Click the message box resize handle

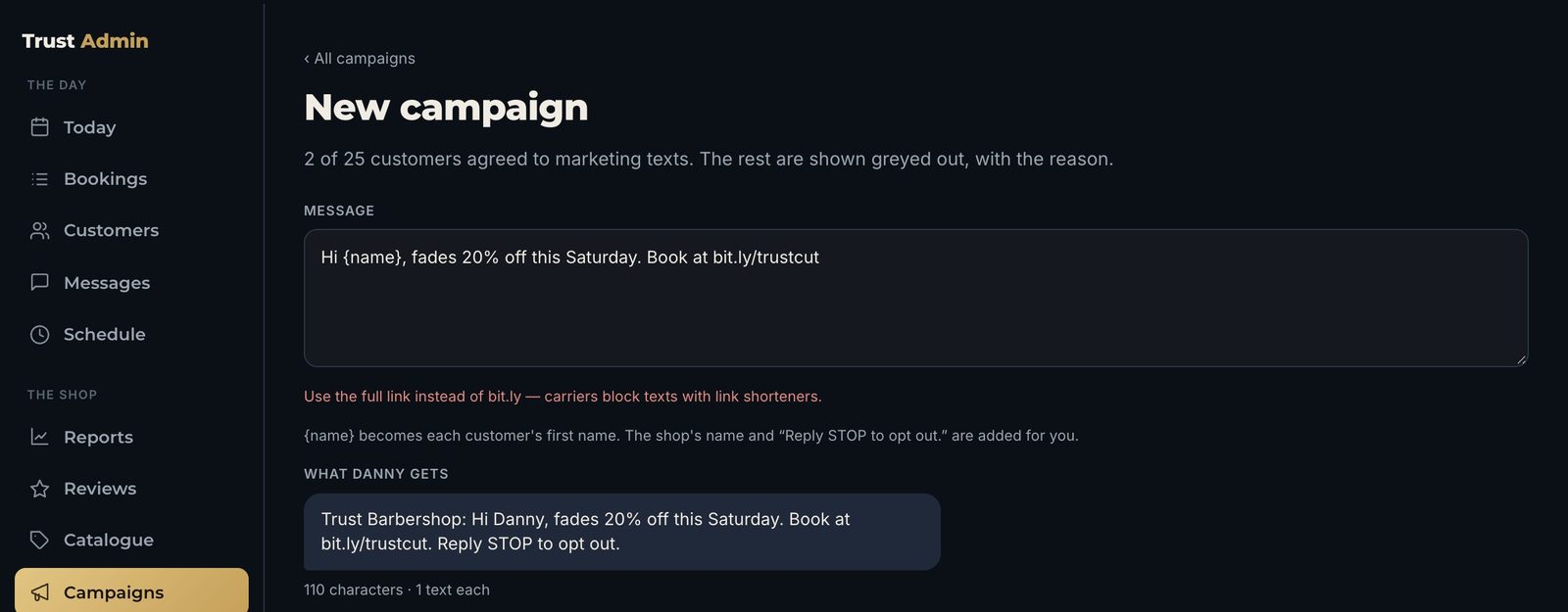(x=1521, y=359)
